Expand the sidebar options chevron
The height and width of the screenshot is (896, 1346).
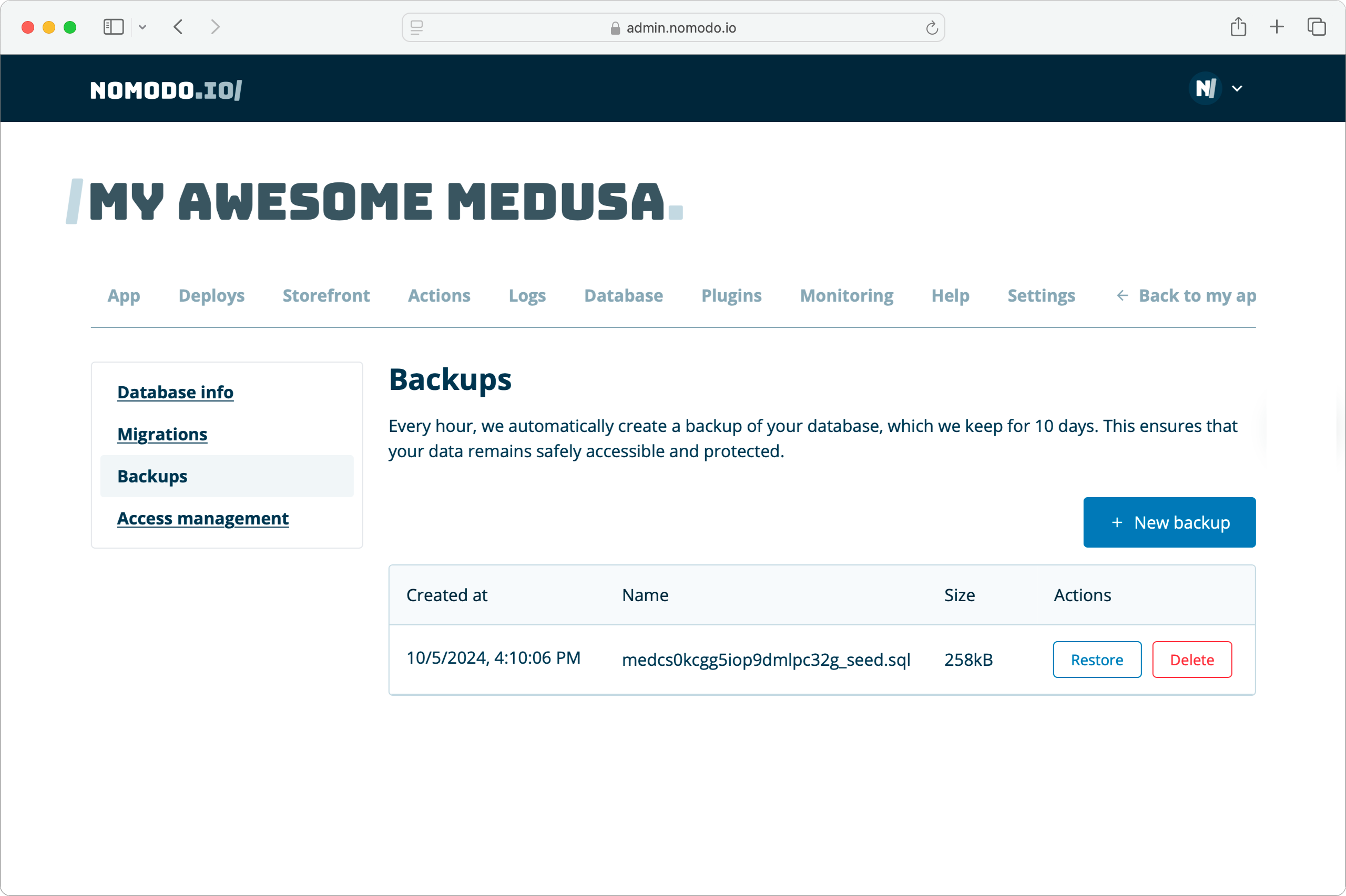click(143, 26)
